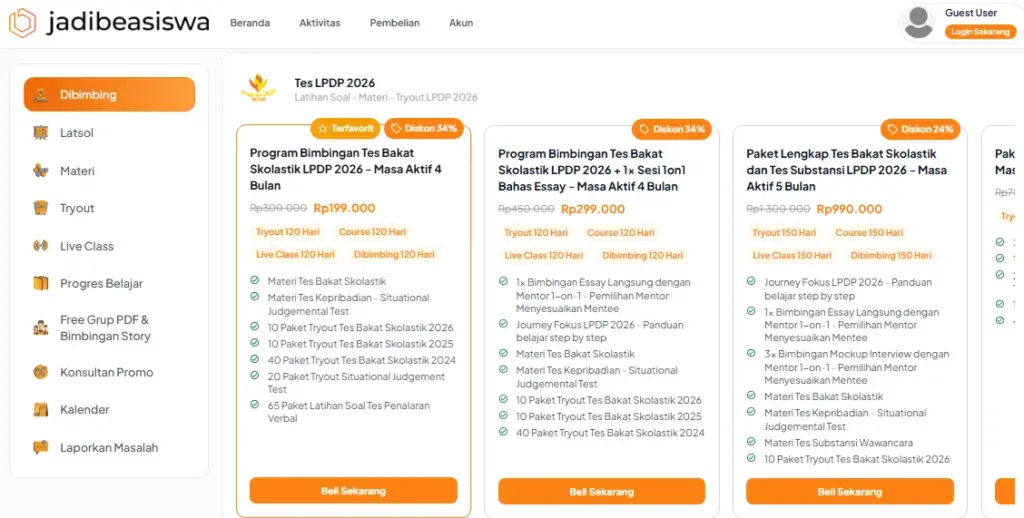Click the Login Sekarang button

coord(980,31)
